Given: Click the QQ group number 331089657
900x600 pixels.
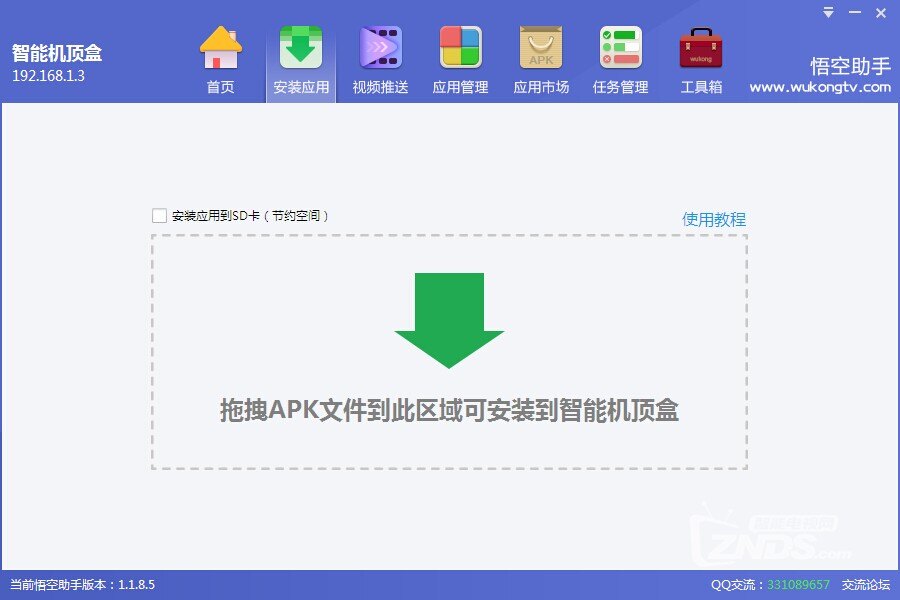Looking at the screenshot, I should [x=798, y=585].
